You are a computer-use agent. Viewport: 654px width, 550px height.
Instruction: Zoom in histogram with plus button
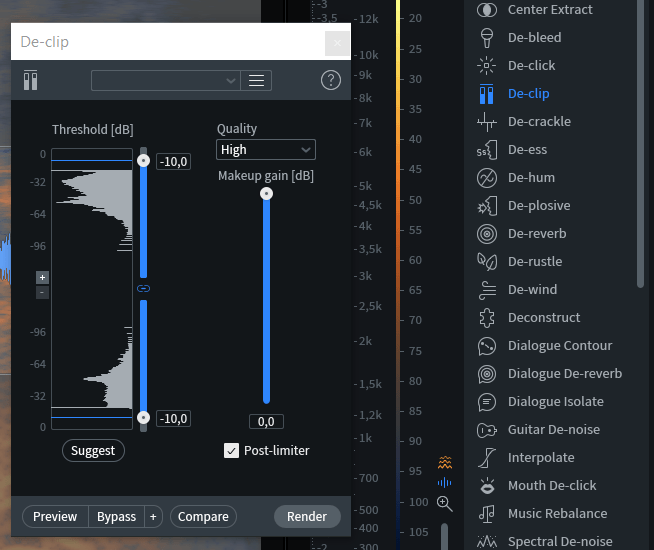tap(42, 277)
